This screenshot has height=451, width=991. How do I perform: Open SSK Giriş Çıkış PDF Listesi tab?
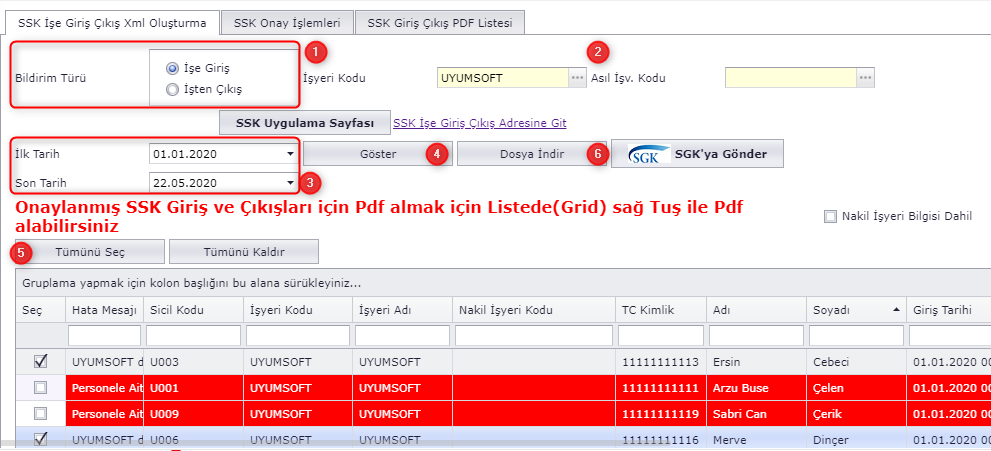(439, 22)
